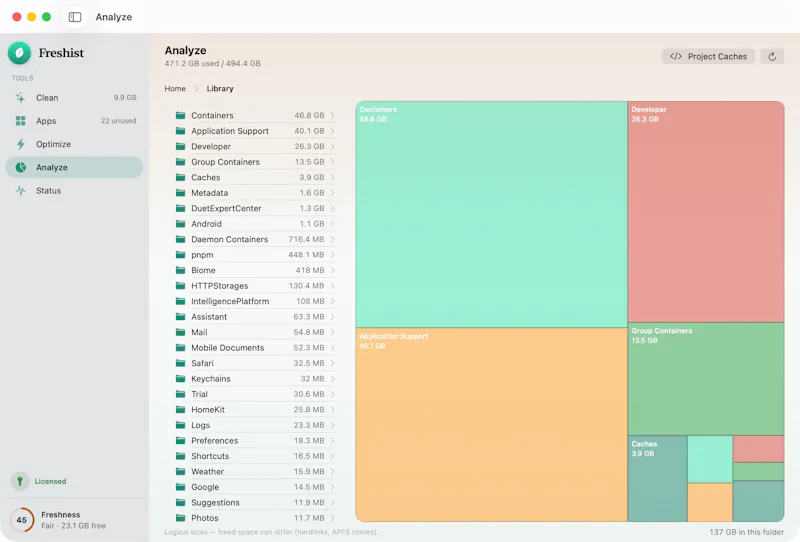The image size is (800, 542).
Task: Click the Photos folder icon
Action: click(180, 518)
